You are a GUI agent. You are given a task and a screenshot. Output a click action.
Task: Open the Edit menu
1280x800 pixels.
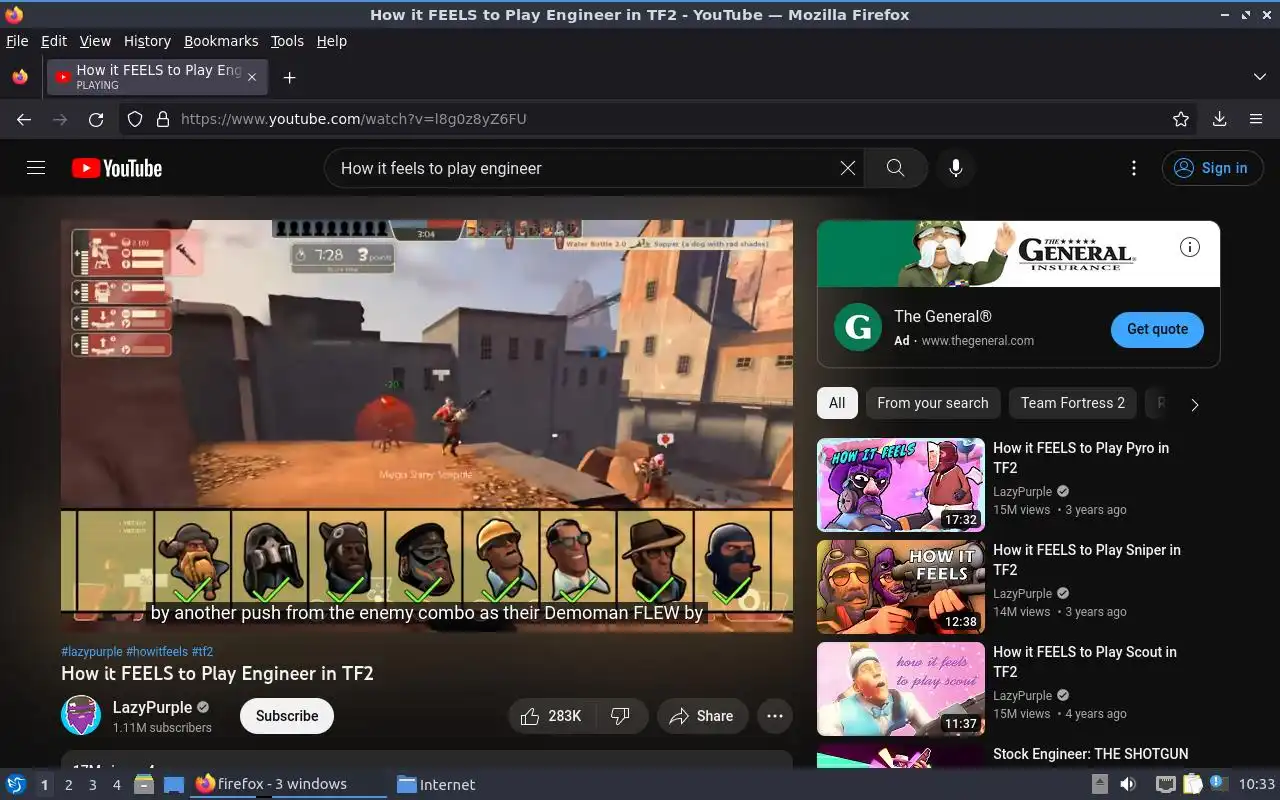54,41
